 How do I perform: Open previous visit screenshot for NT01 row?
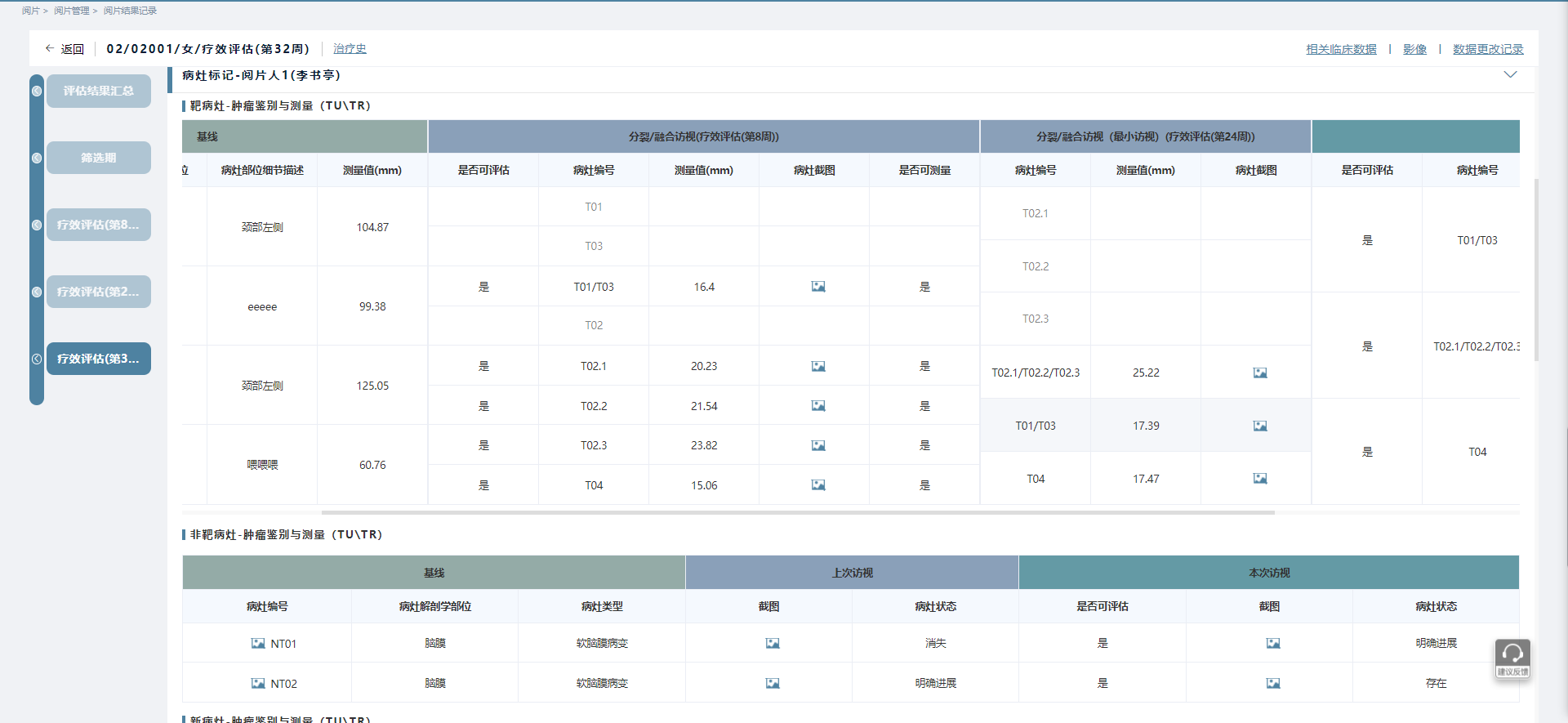[773, 644]
